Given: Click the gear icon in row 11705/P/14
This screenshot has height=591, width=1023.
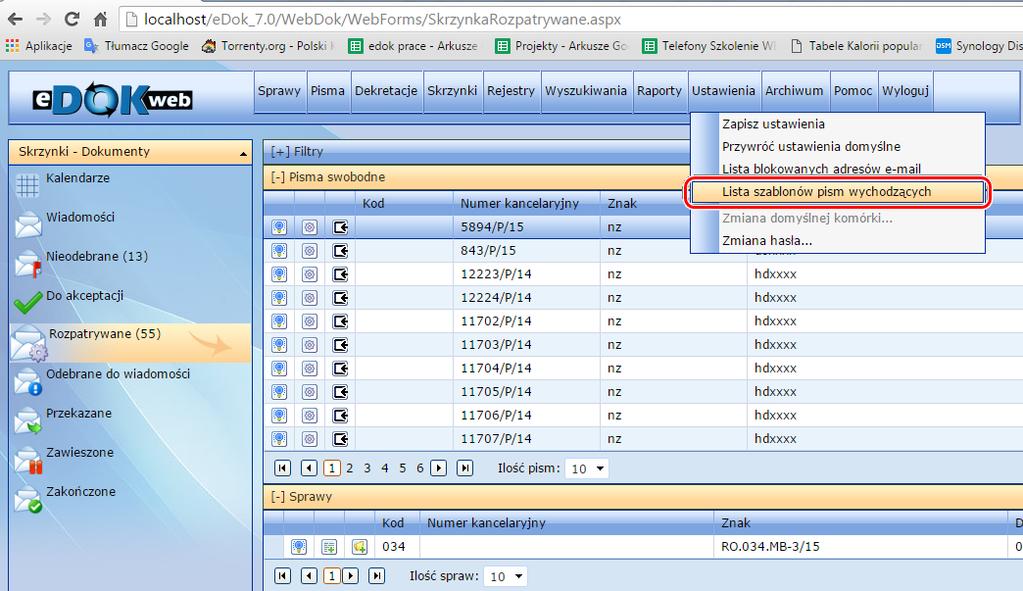Looking at the screenshot, I should [309, 391].
